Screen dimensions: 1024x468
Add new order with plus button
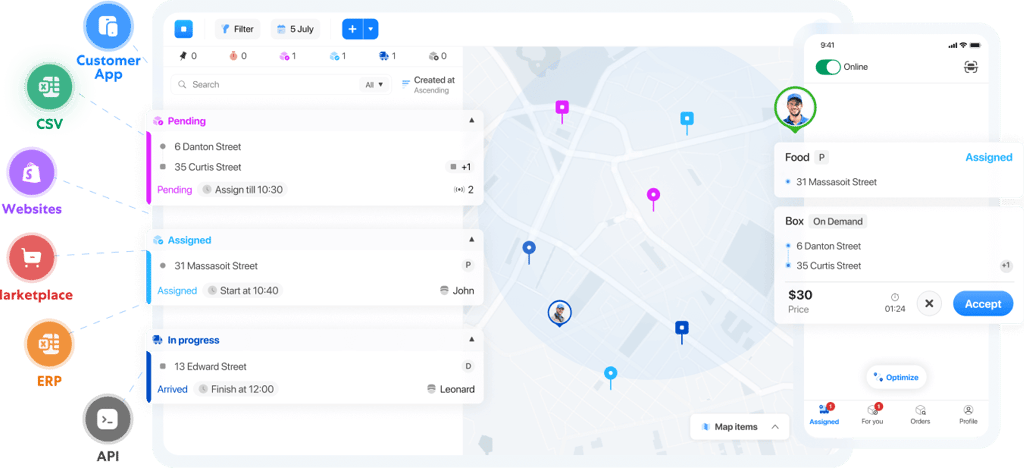tap(353, 29)
